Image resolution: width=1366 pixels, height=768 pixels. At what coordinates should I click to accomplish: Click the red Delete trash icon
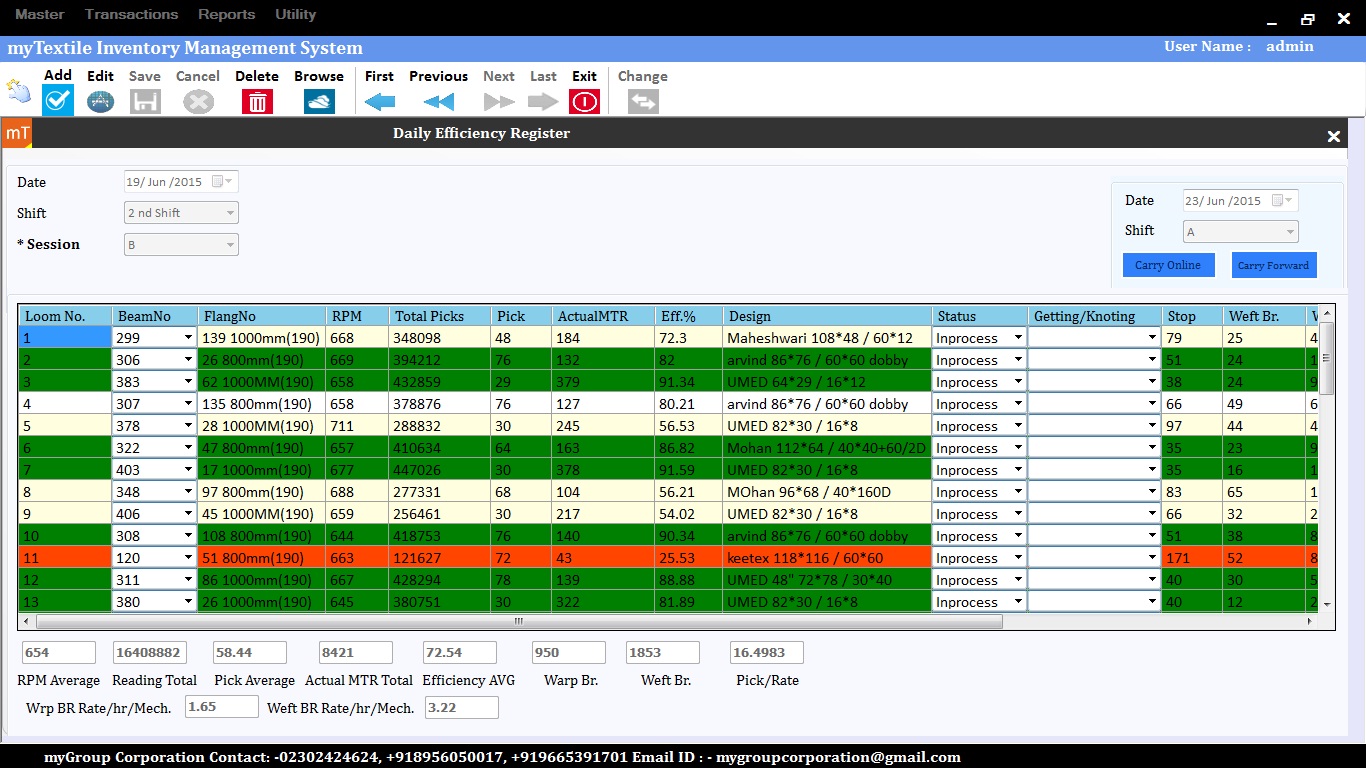point(257,101)
